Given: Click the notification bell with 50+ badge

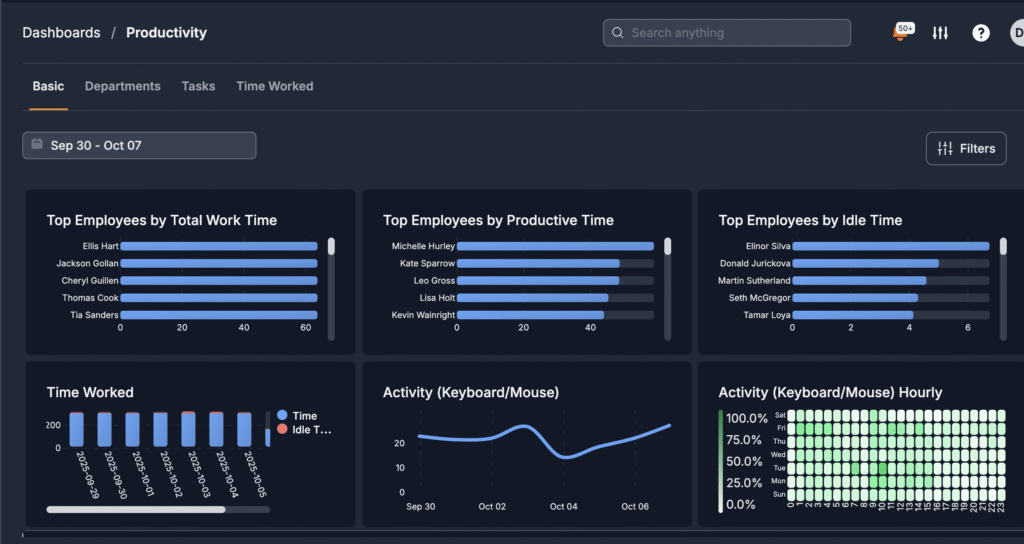Looking at the screenshot, I should tap(900, 33).
